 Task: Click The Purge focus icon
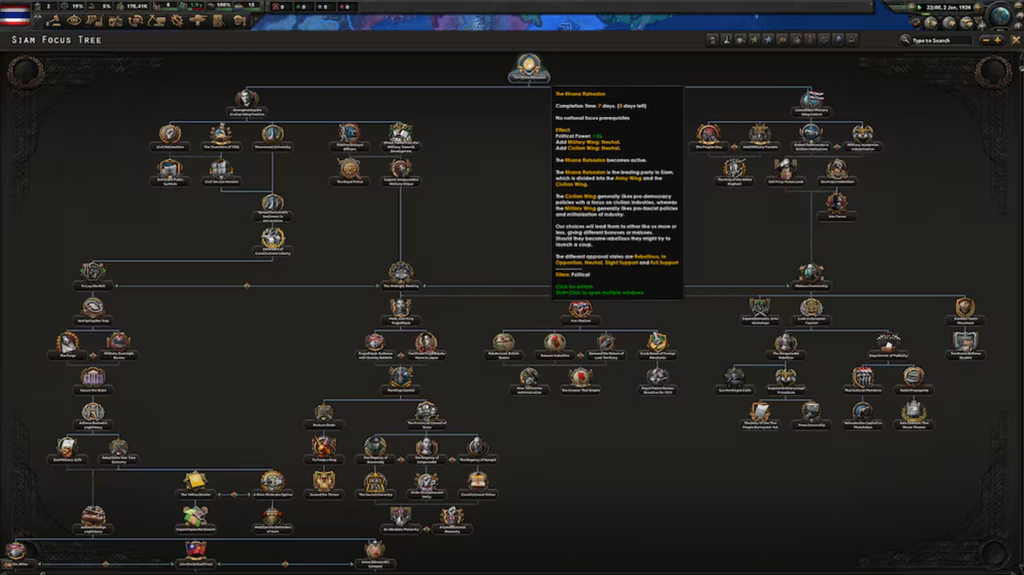(67, 345)
